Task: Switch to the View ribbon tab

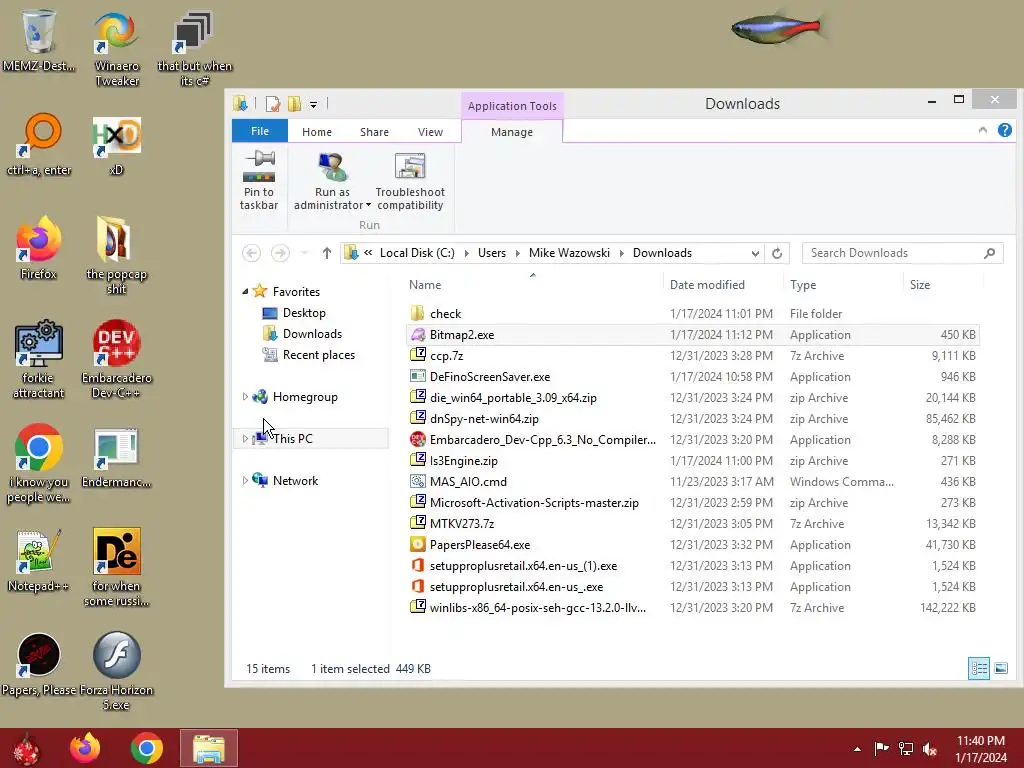Action: (x=430, y=132)
